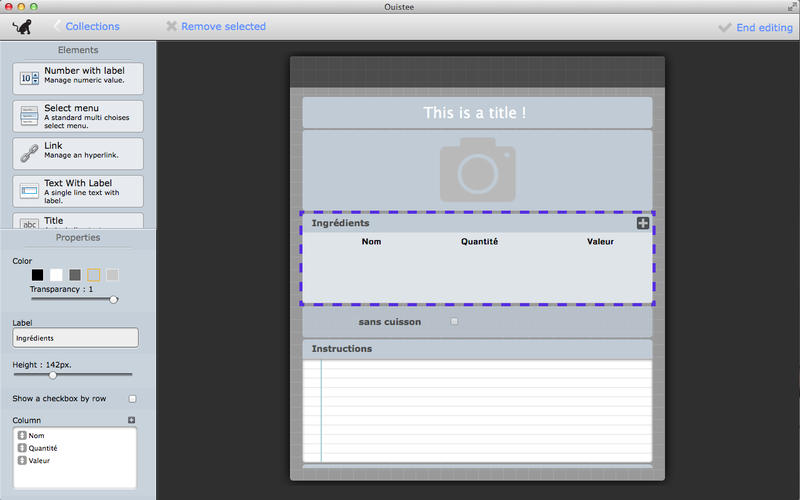The width and height of the screenshot is (800, 500).
Task: Click the Quantité column reorder handle
Action: click(22, 448)
